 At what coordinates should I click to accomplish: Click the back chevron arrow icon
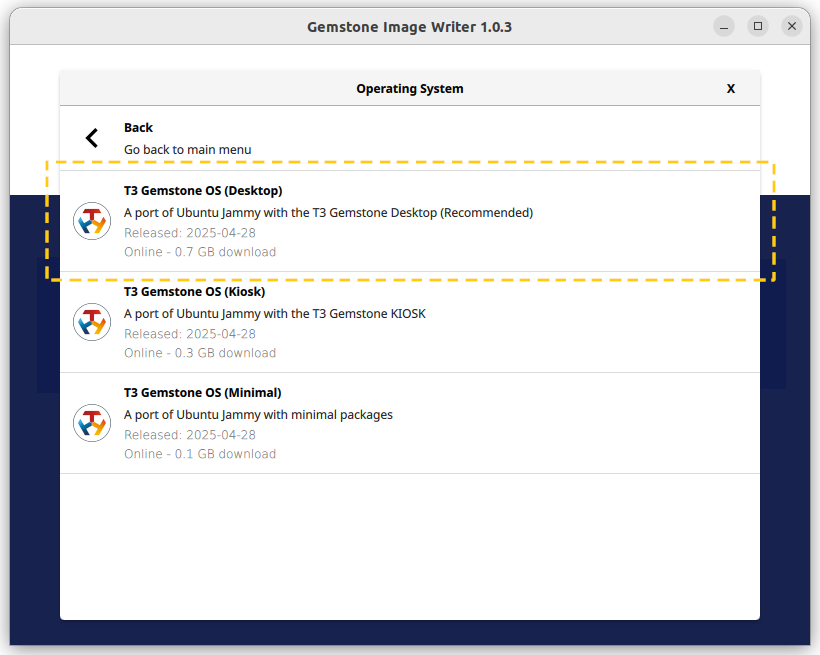pyautogui.click(x=92, y=138)
